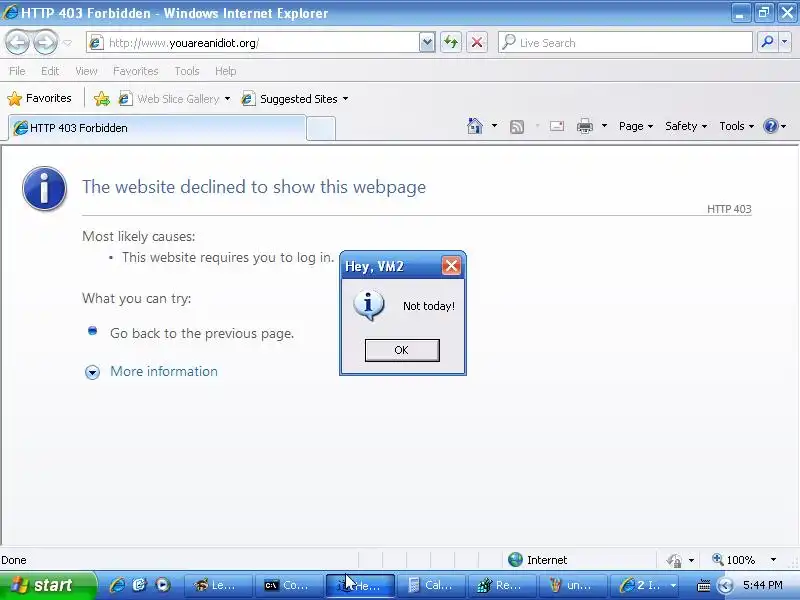
Task: Click the large blue information icon
Action: pyautogui.click(x=44, y=188)
